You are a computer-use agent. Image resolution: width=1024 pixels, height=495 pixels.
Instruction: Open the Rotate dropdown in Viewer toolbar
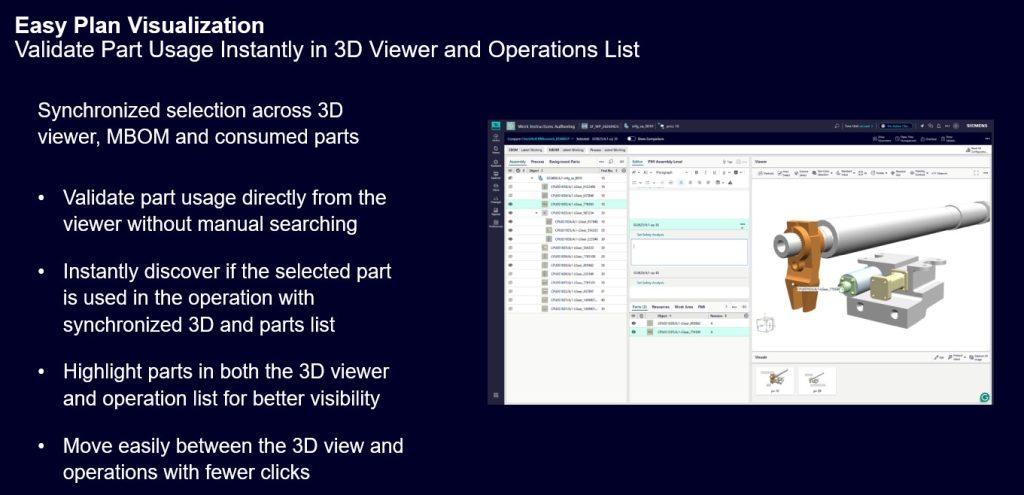[x=879, y=173]
